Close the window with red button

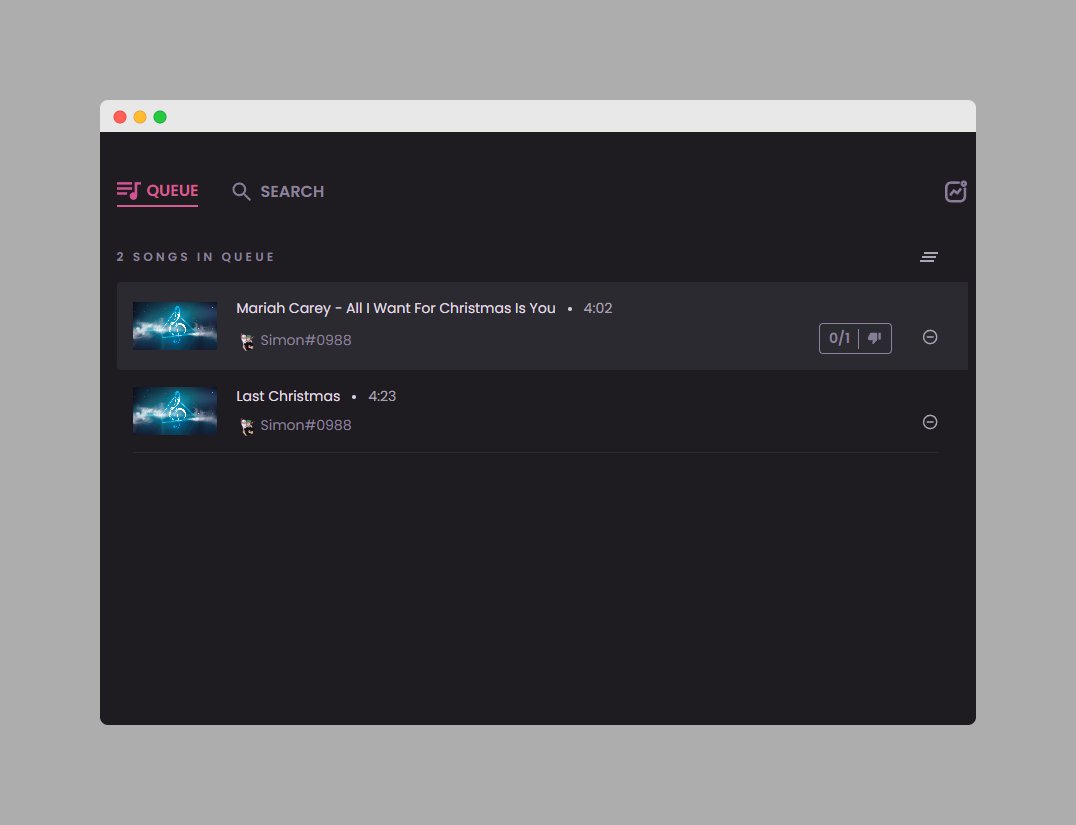pos(120,117)
